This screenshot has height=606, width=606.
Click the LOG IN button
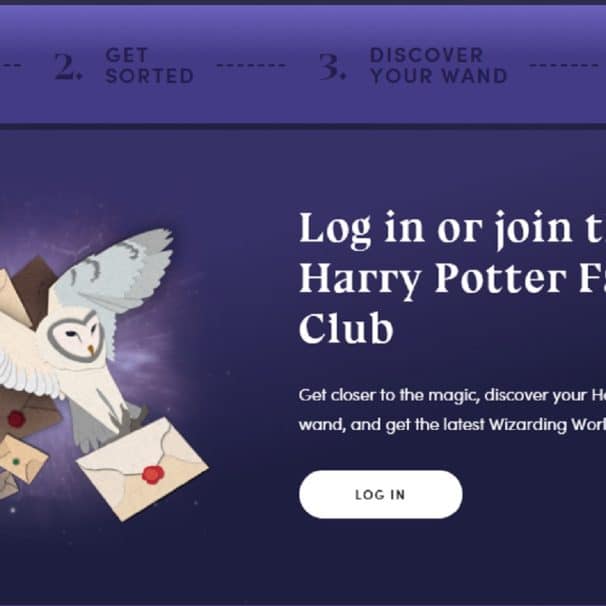click(380, 494)
